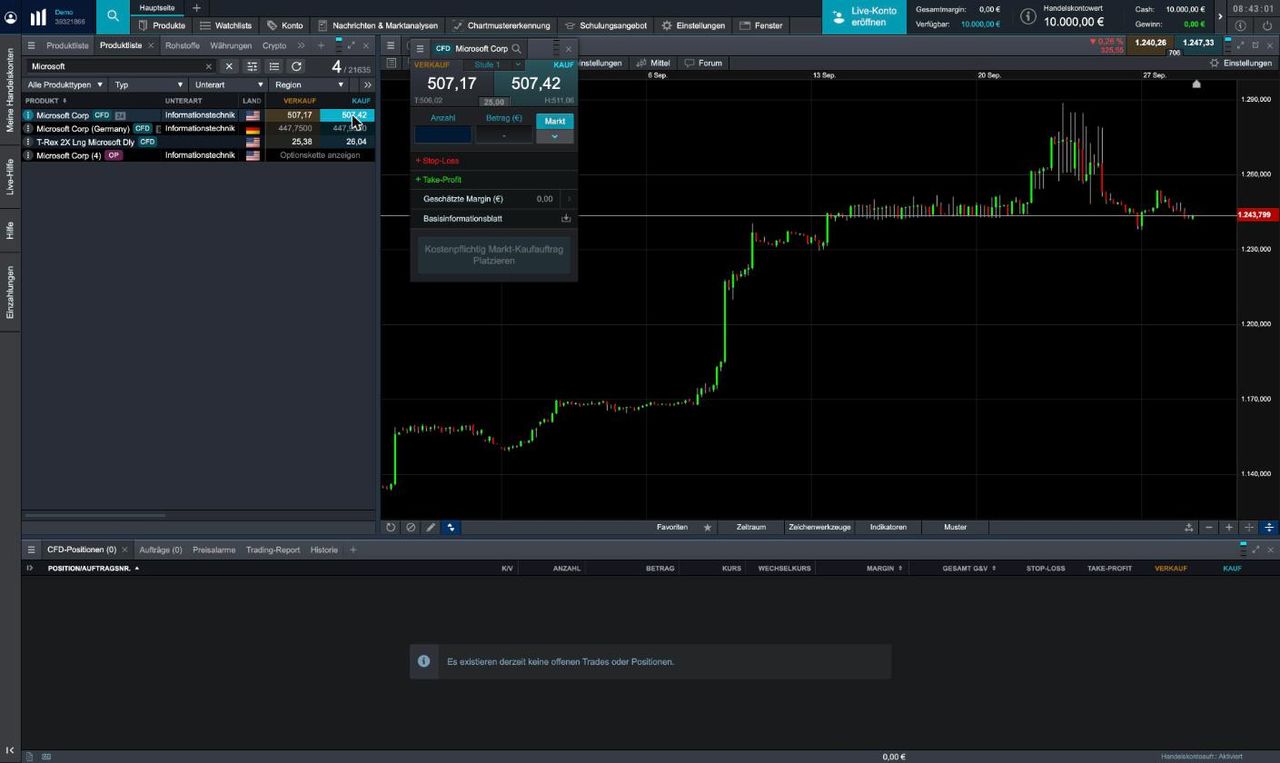Toggle the Markt order type button
The width and height of the screenshot is (1280, 763).
click(x=555, y=121)
